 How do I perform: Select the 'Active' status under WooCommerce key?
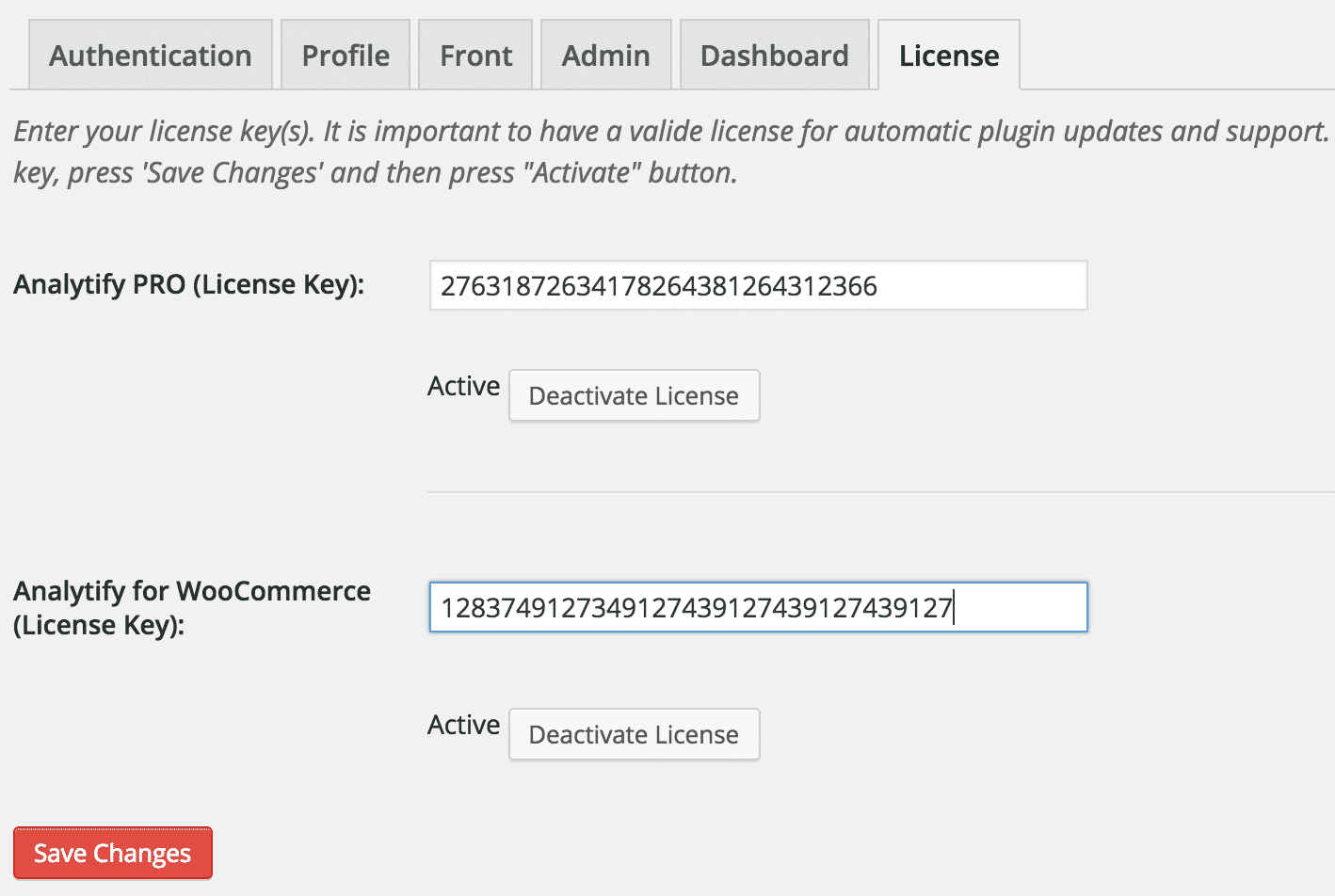pyautogui.click(x=463, y=725)
